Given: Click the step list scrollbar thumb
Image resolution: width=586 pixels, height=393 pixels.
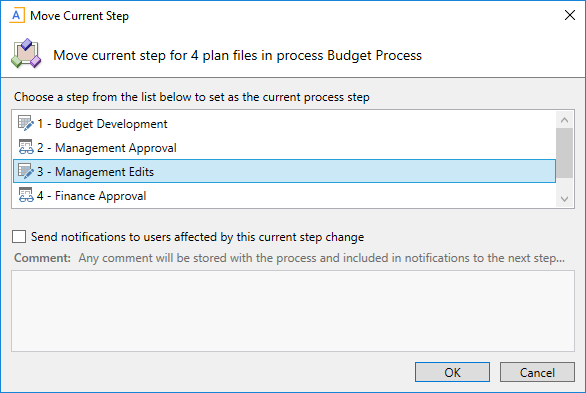Looking at the screenshot, I should [x=564, y=153].
